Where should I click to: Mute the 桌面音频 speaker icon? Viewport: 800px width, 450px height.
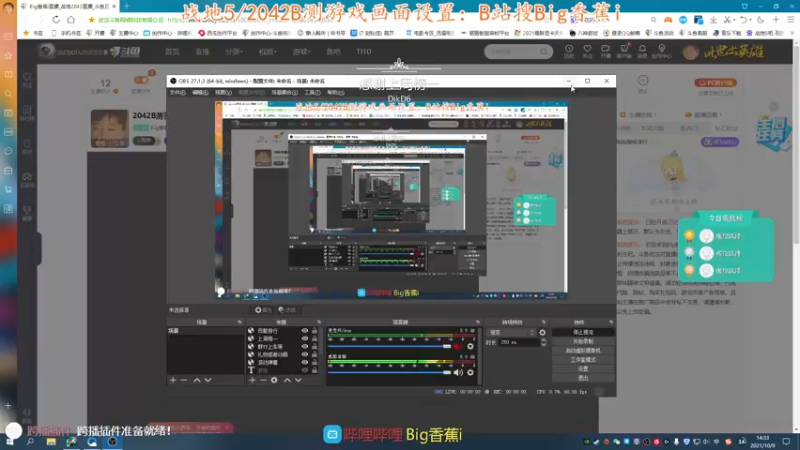coord(458,372)
